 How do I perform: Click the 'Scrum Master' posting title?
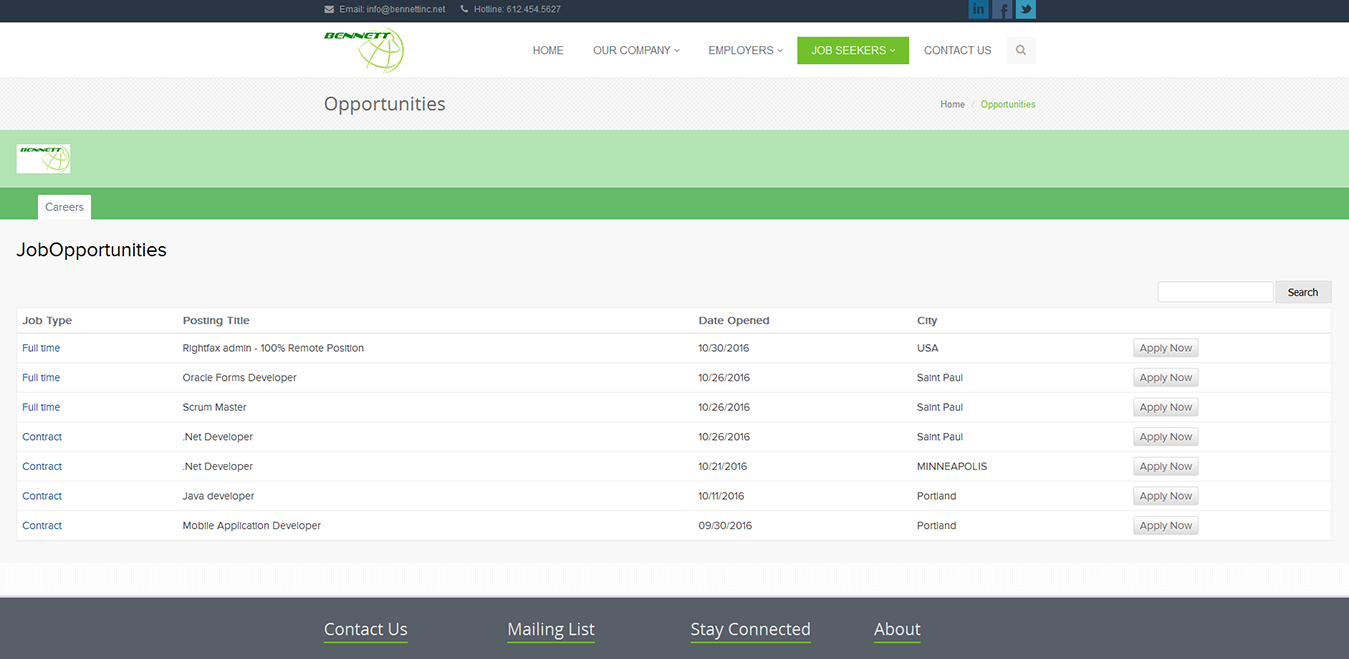pos(214,407)
